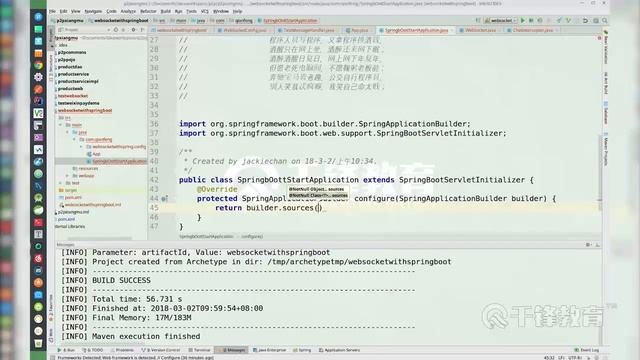The height and width of the screenshot is (360, 640).
Task: Open the Terminal tool window
Action: [x=199, y=350]
